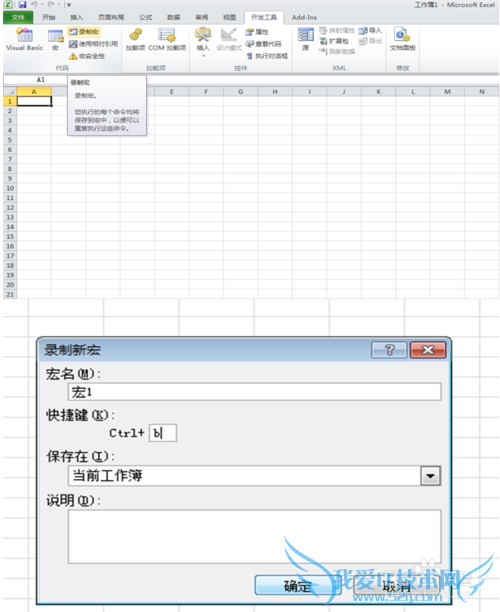Click the Description (说明) text area
Screen dimensions: 500x612
(x=254, y=536)
